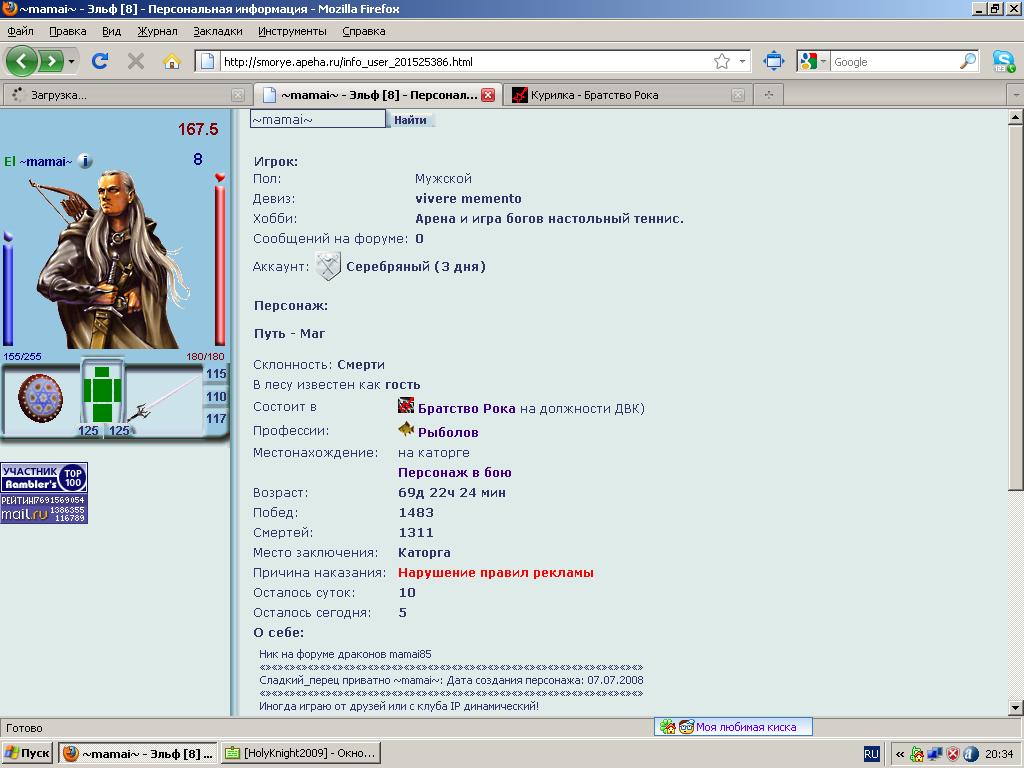Click the Братство Рока clan emblem icon
1024x768 pixels.
(406, 406)
